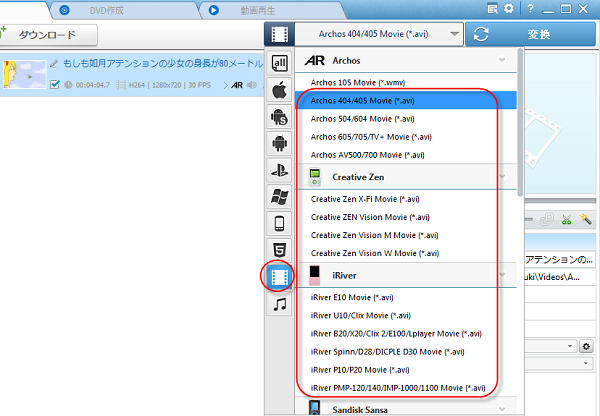Open the Samsung Android devices category
This screenshot has height=416, width=600.
pyautogui.click(x=279, y=117)
